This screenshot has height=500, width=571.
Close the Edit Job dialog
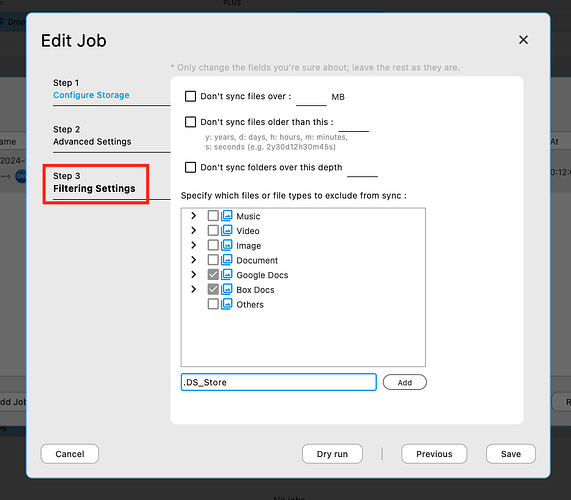523,40
